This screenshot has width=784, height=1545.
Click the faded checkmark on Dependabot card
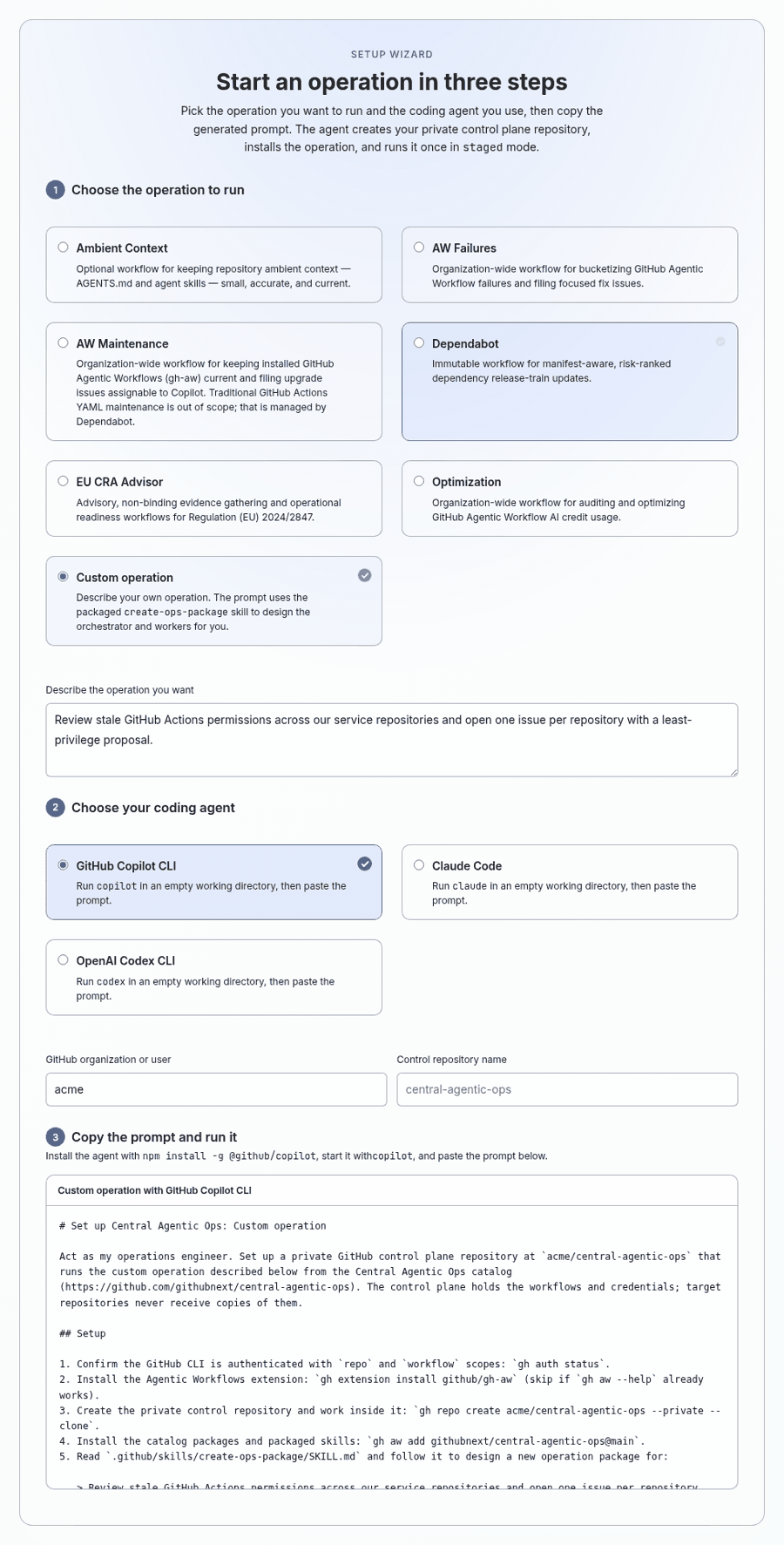720,342
